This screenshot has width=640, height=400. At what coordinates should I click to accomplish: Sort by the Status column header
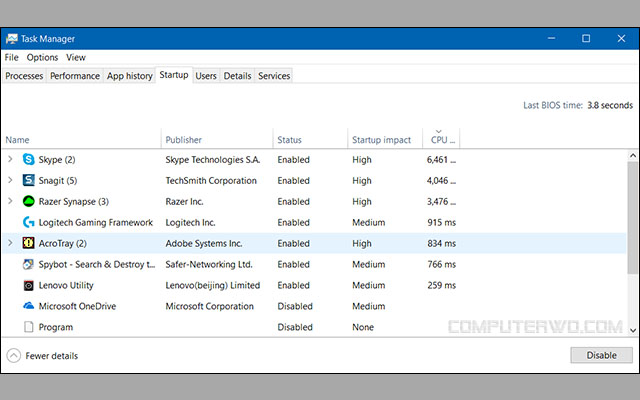(310, 140)
